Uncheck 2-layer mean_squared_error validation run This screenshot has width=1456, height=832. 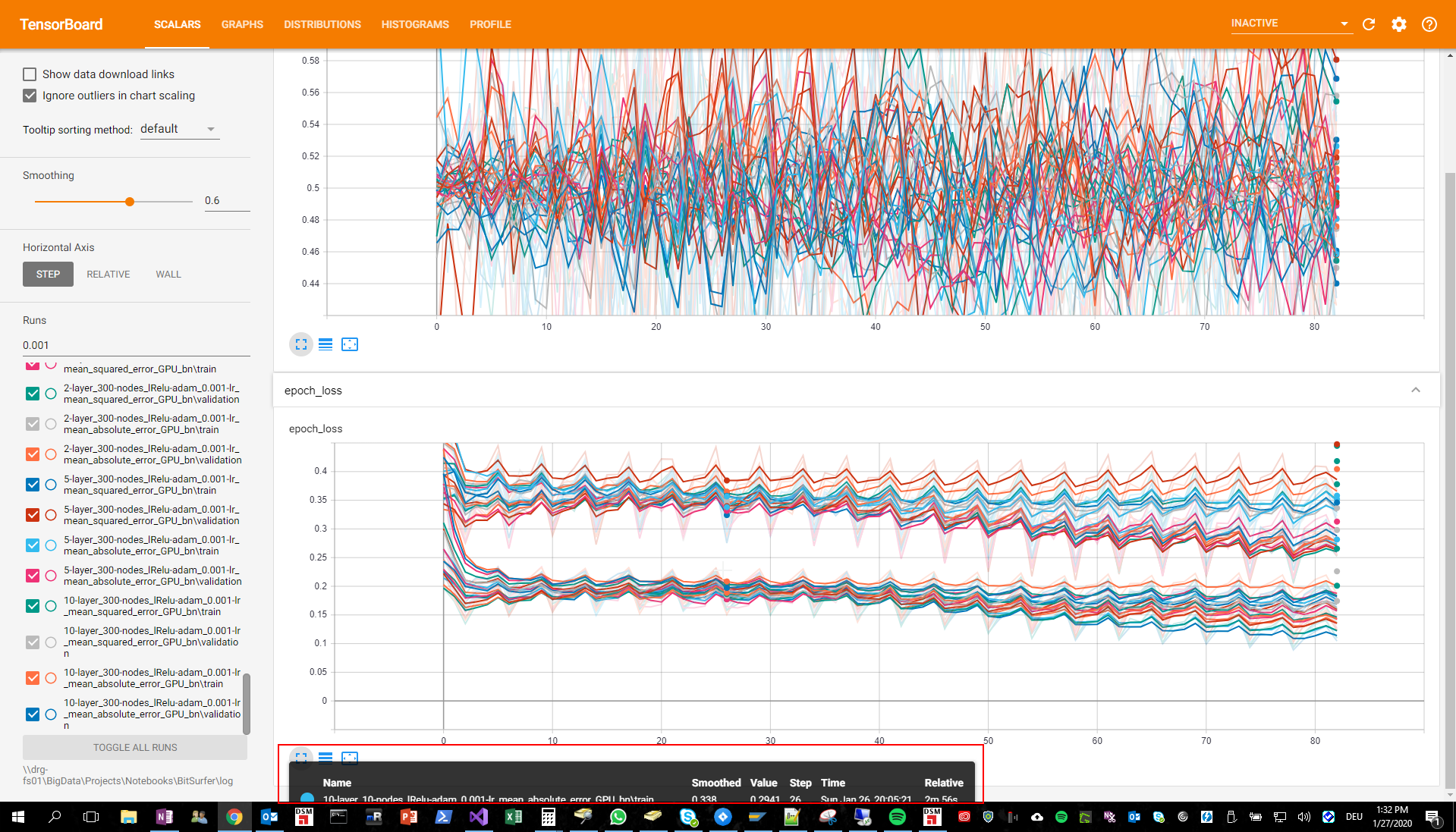(33, 394)
